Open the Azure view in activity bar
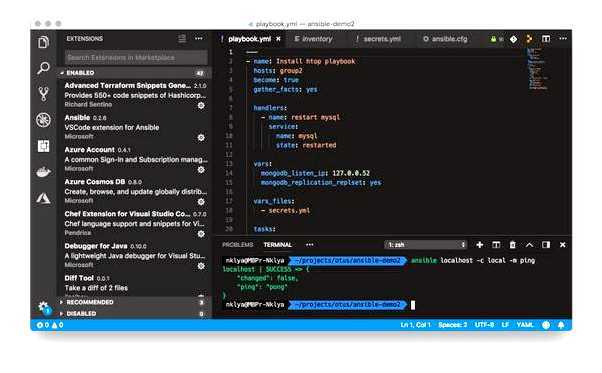Screen dimensions: 602x373 (x=43, y=198)
